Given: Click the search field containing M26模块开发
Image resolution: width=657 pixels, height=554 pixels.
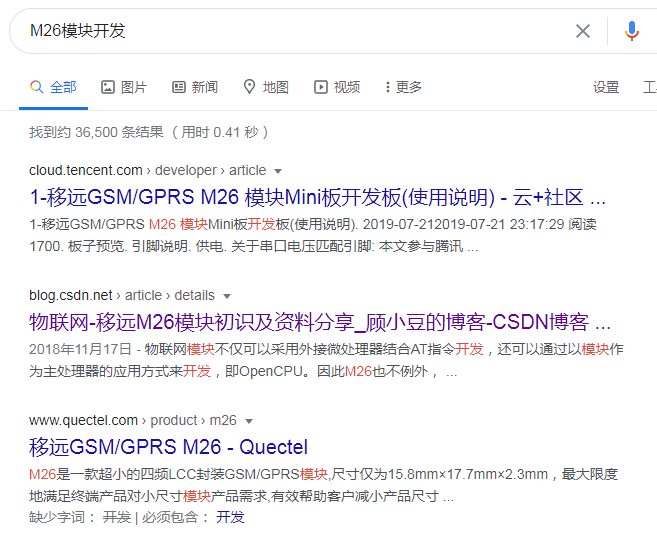Looking at the screenshot, I should [x=293, y=31].
